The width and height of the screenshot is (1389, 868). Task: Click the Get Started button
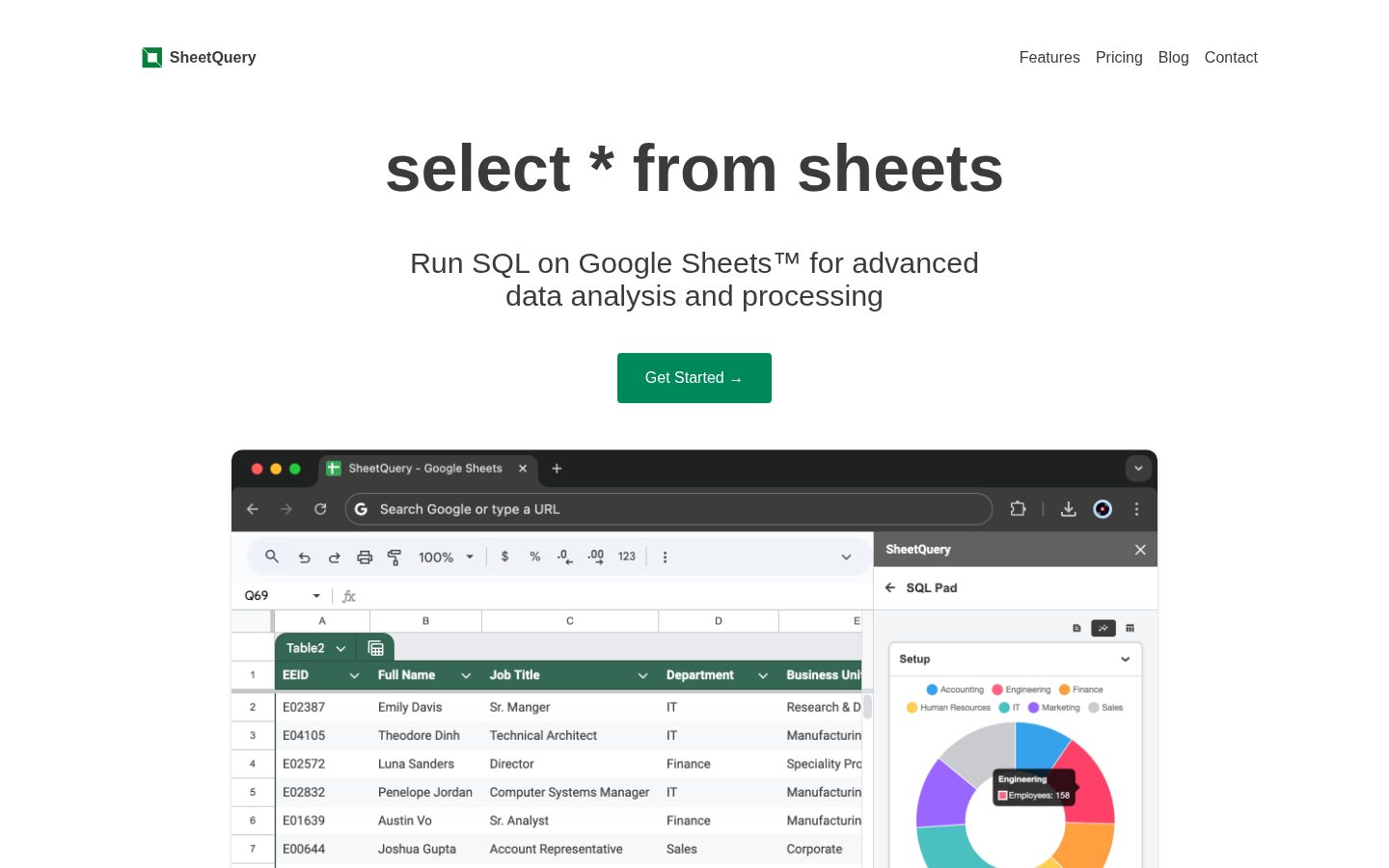694,378
